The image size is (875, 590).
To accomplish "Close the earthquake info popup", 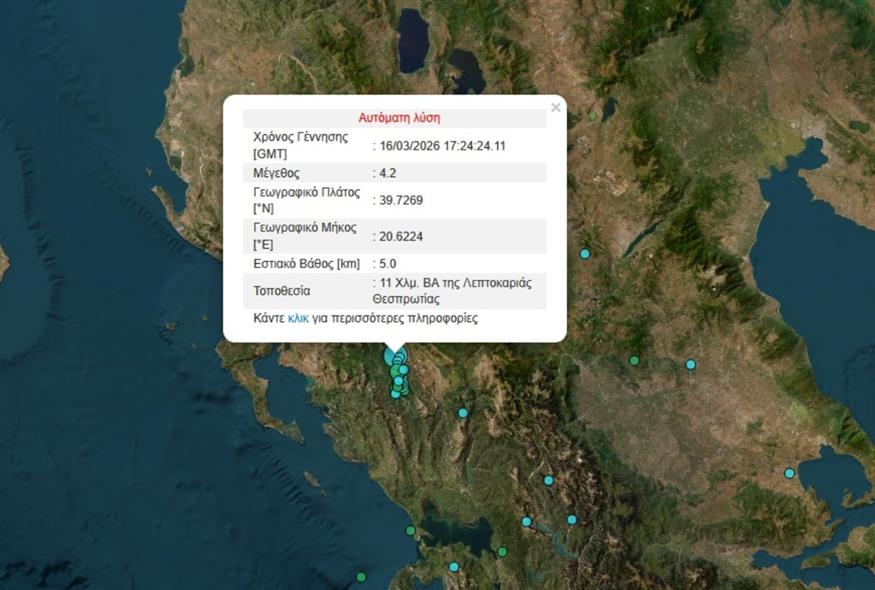I will [556, 108].
